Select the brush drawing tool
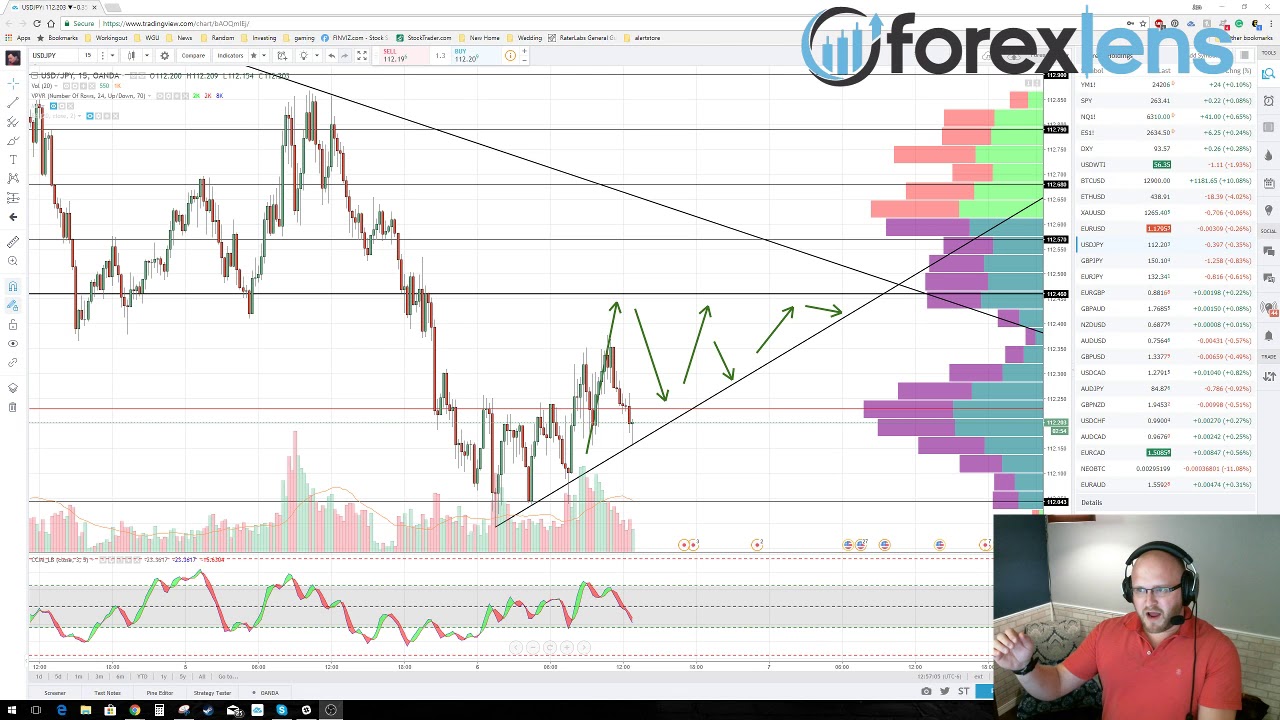 click(13, 140)
